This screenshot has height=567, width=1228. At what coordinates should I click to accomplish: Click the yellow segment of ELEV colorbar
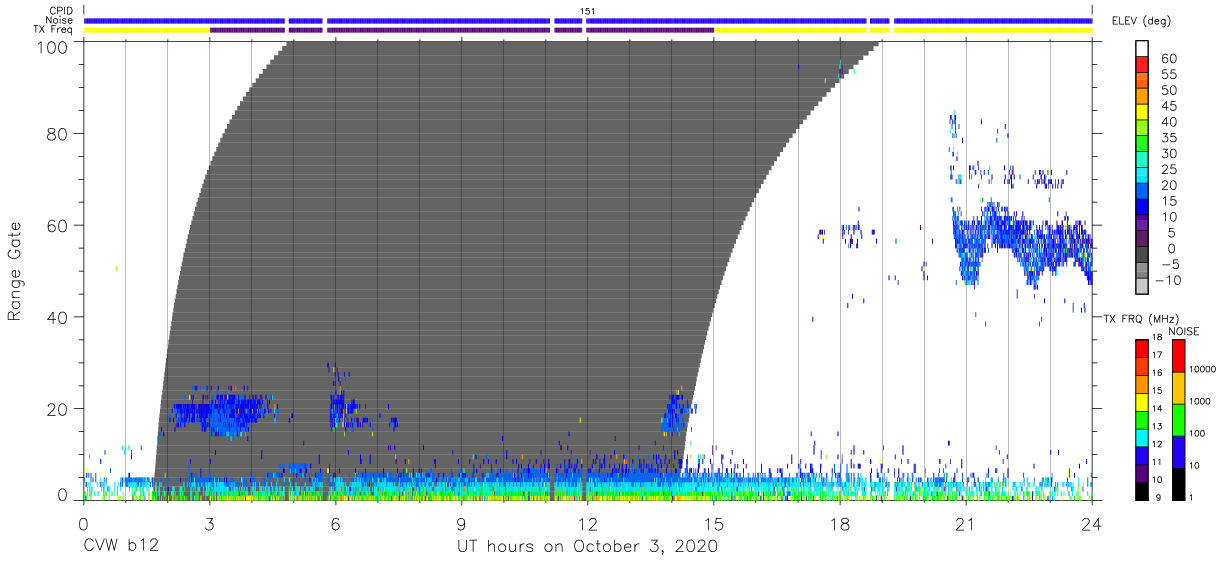[x=1143, y=114]
